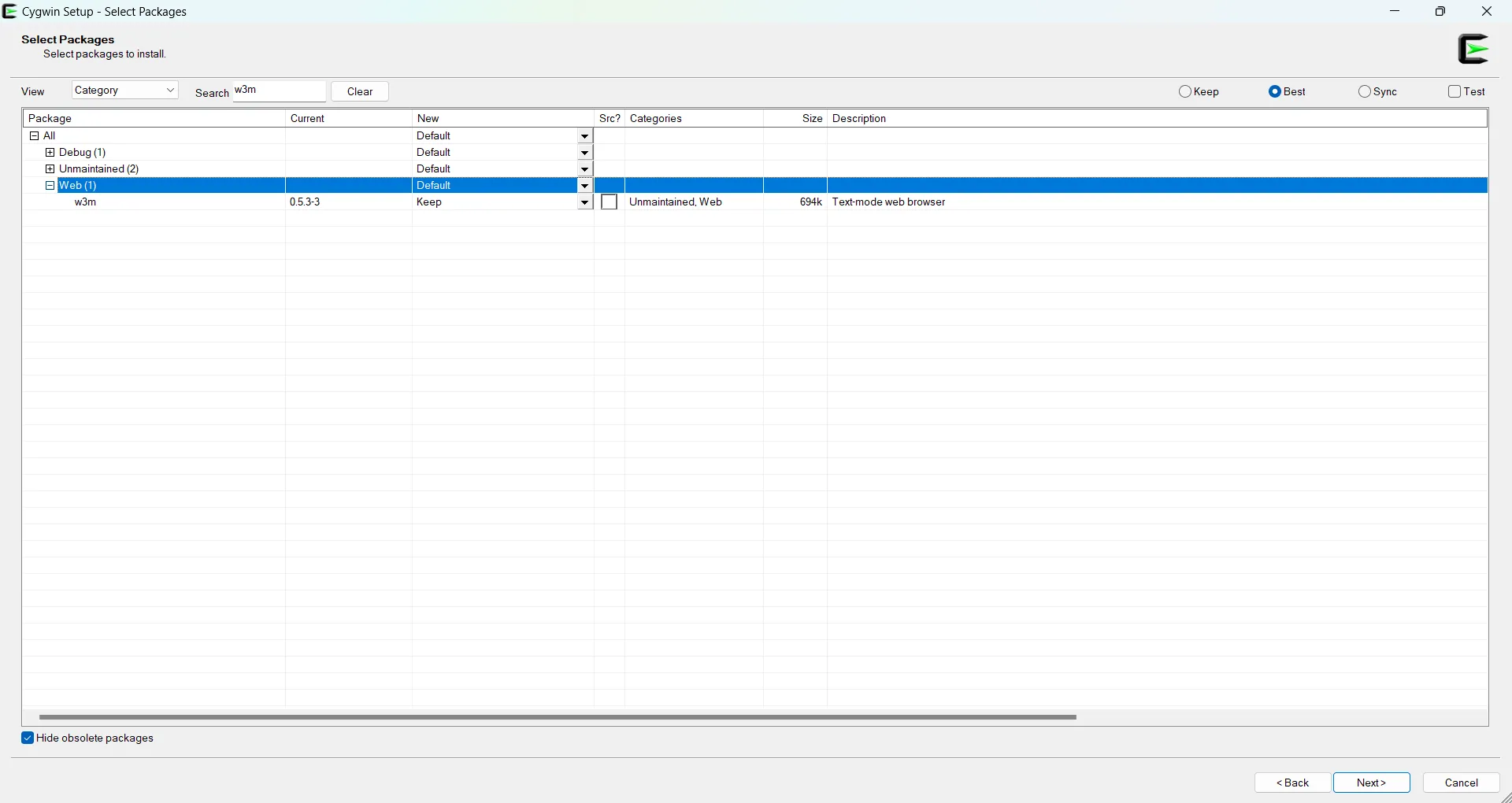
Task: Collapse the All tree node
Action: click(x=34, y=136)
